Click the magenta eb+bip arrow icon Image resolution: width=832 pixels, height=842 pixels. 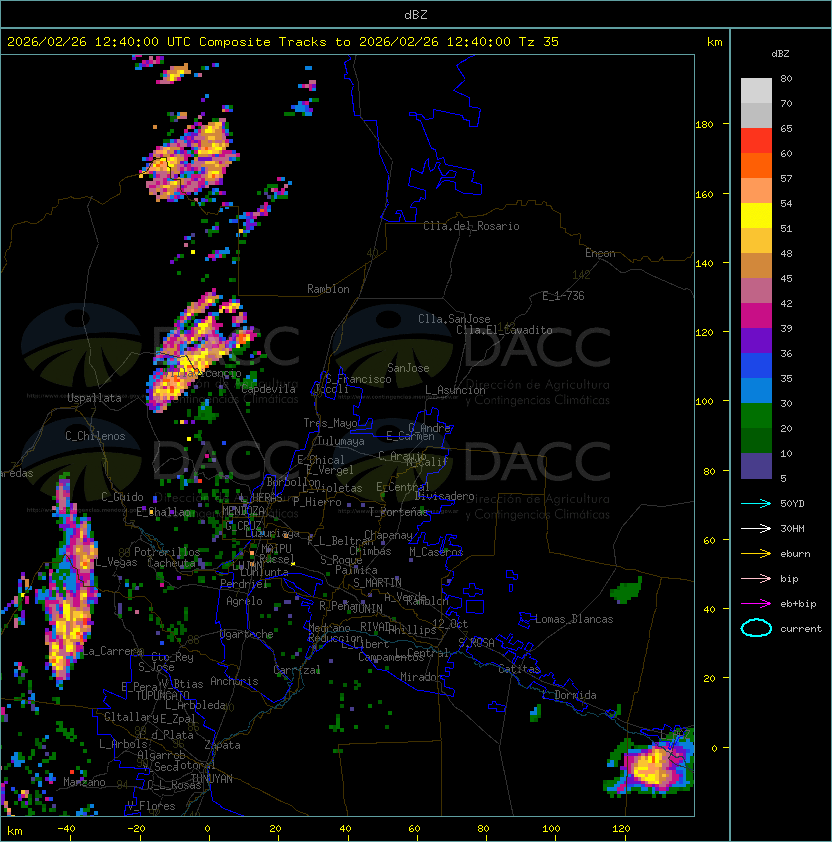[756, 604]
